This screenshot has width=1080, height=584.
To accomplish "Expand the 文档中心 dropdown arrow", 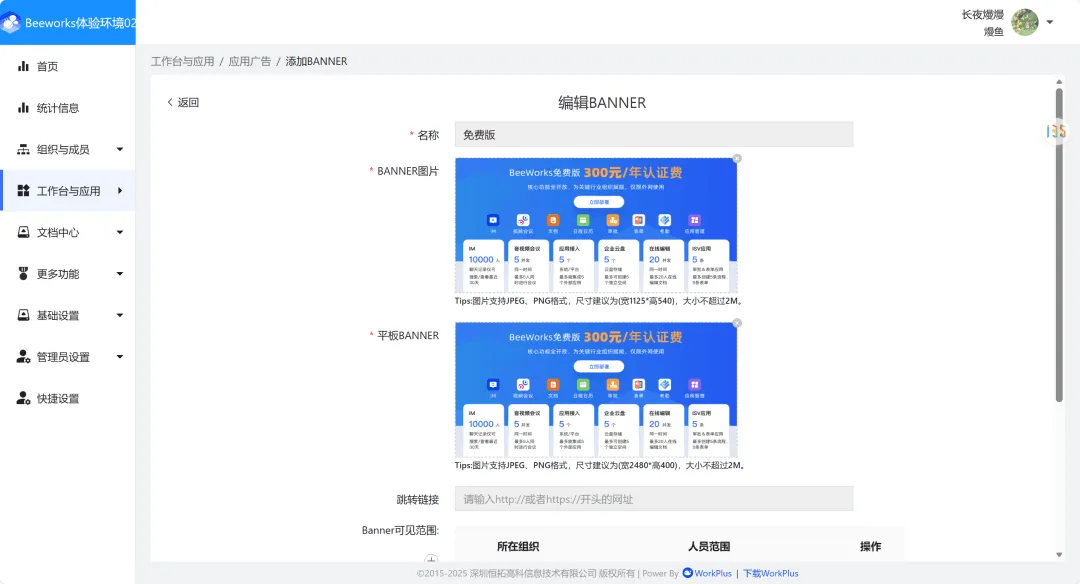I will [x=120, y=232].
